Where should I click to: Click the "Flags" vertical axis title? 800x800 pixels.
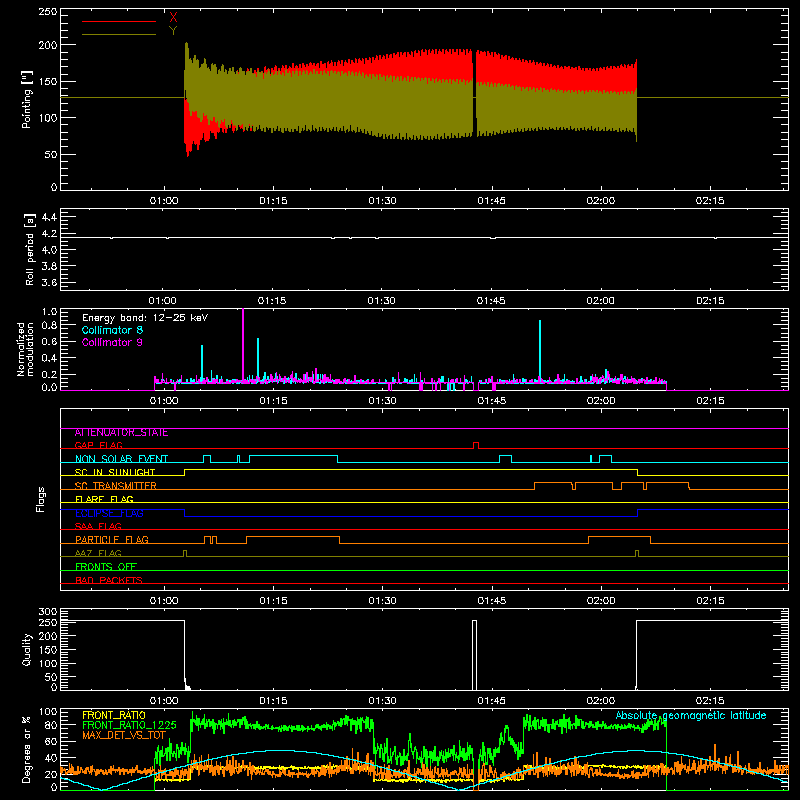point(41,499)
